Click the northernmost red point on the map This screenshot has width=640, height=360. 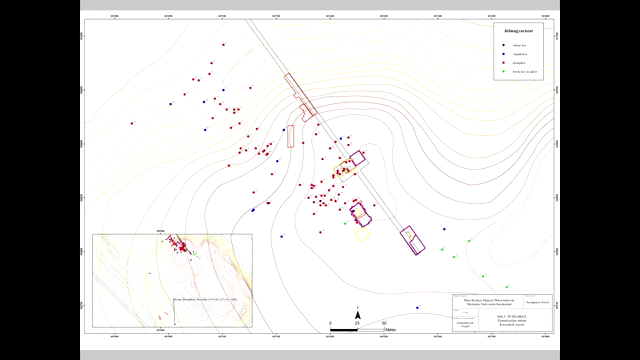click(223, 45)
